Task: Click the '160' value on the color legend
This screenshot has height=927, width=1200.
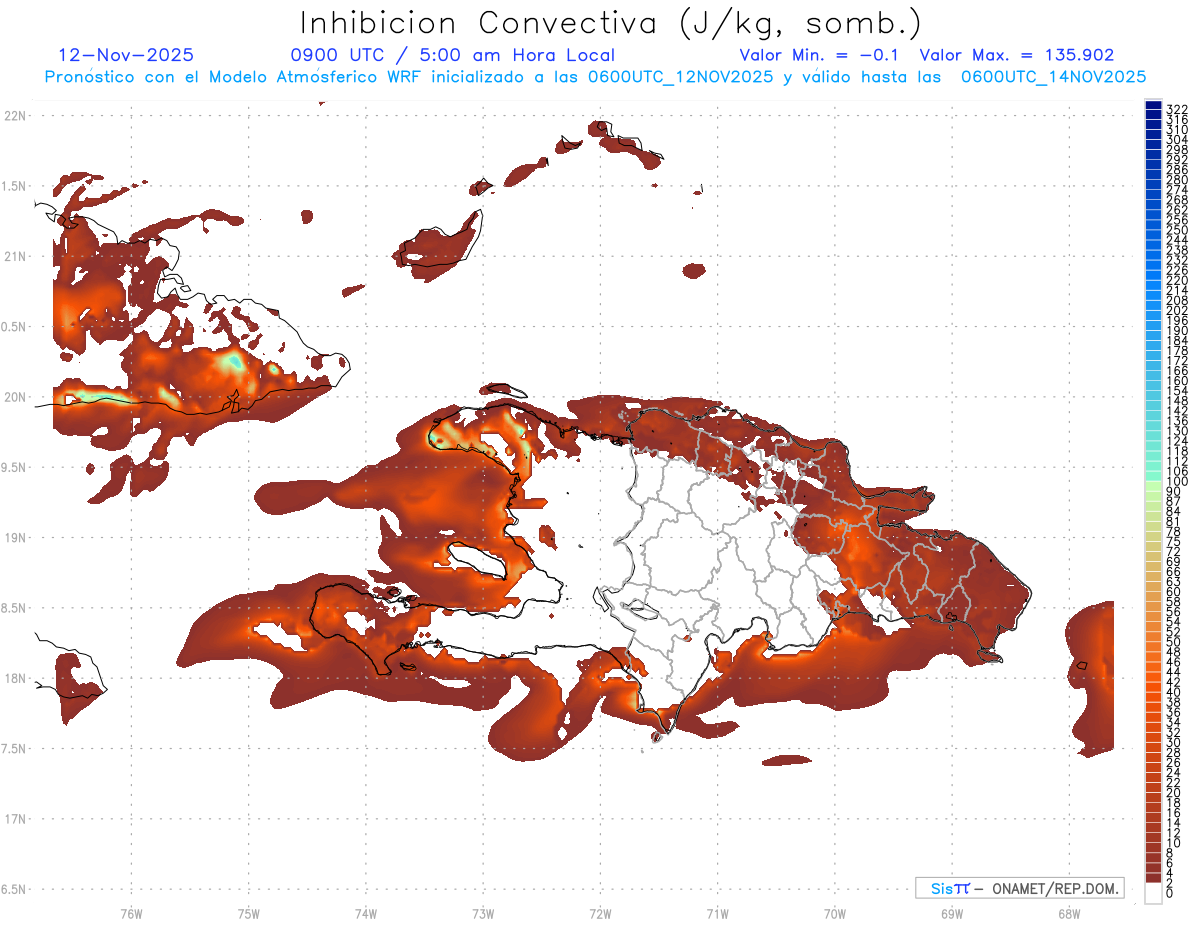Action: coord(1176,381)
